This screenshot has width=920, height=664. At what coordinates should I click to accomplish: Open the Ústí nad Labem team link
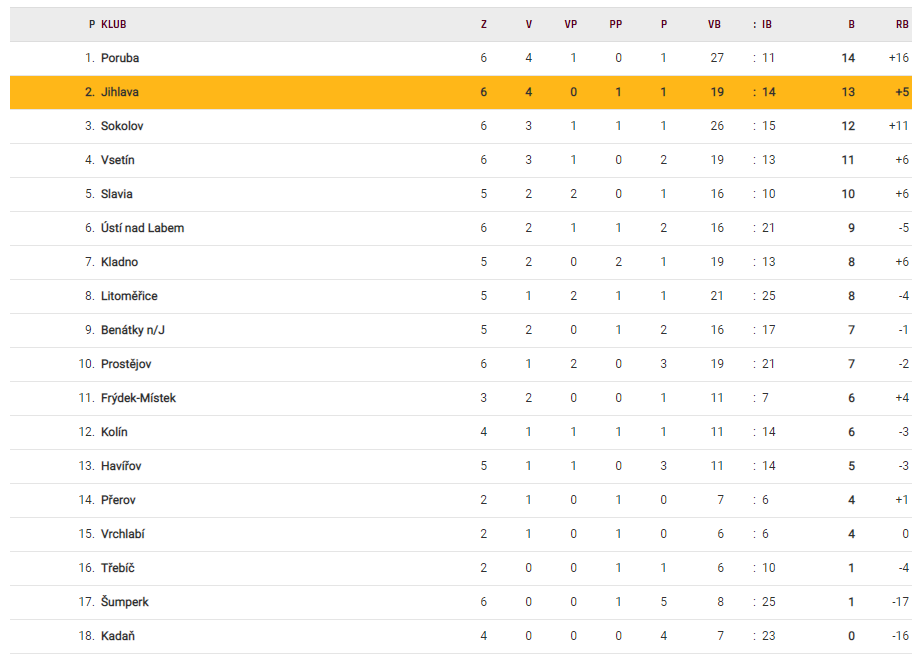coord(142,228)
